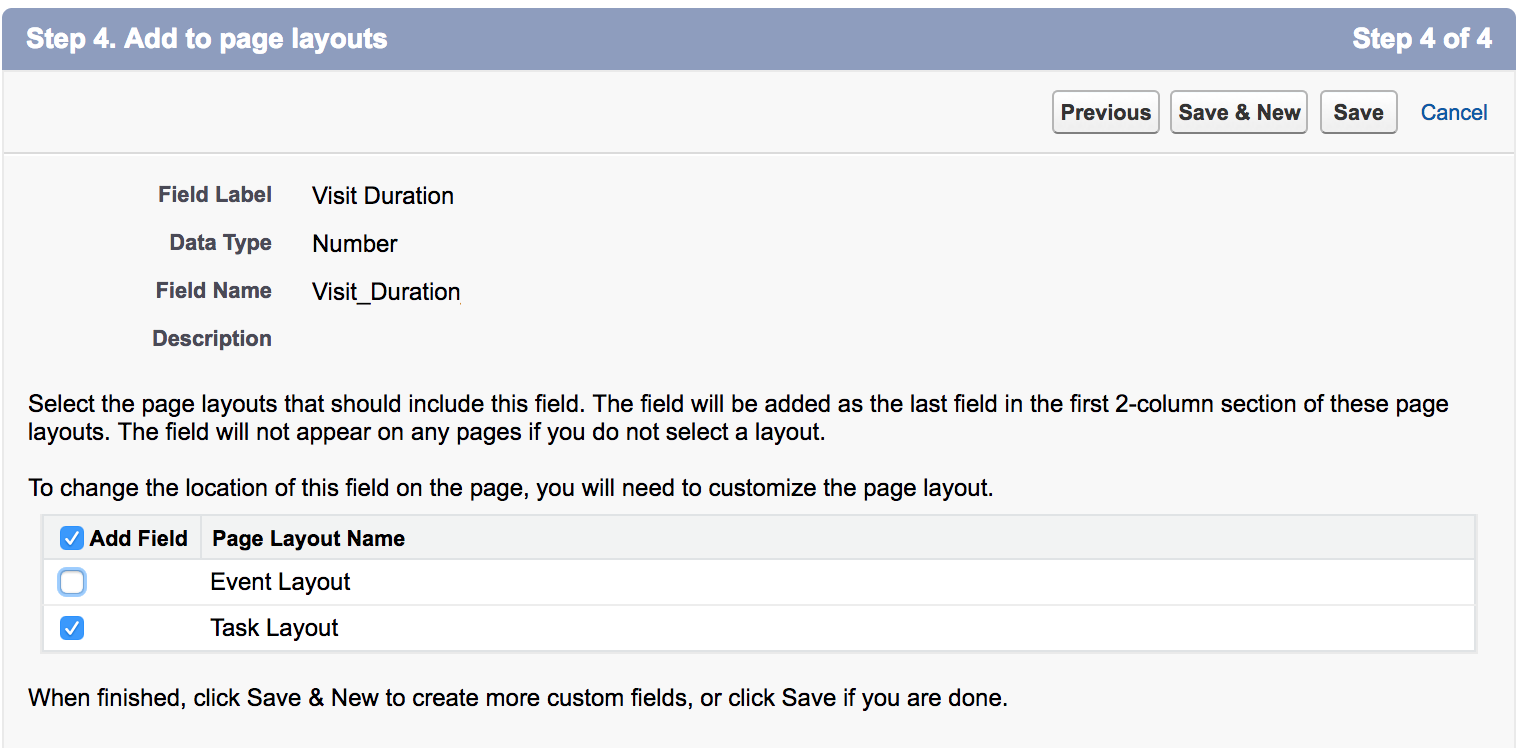1518x748 pixels.
Task: Toggle the Add Field select-all checkbox
Action: [72, 539]
